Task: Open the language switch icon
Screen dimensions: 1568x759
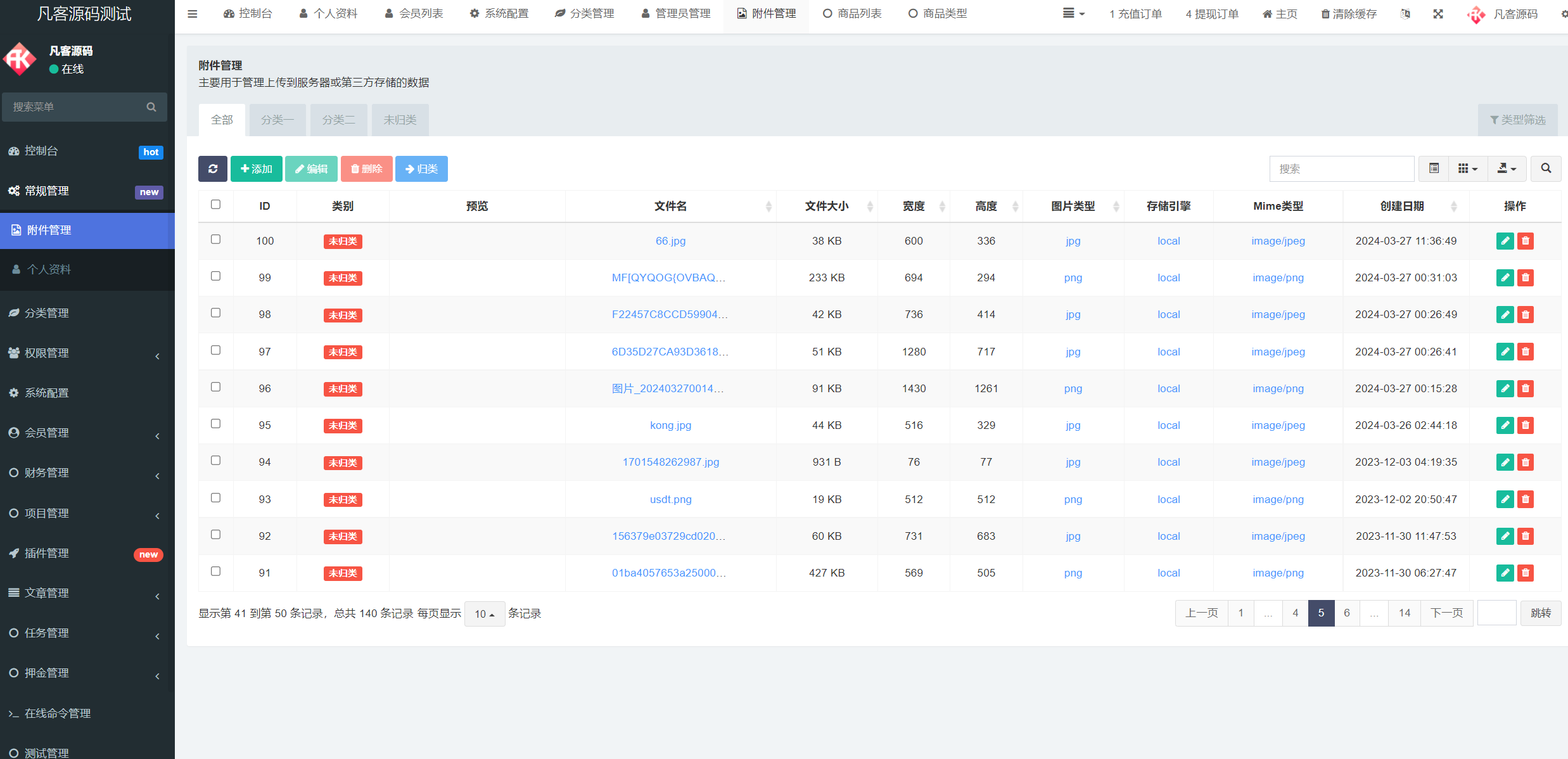Action: point(1405,13)
